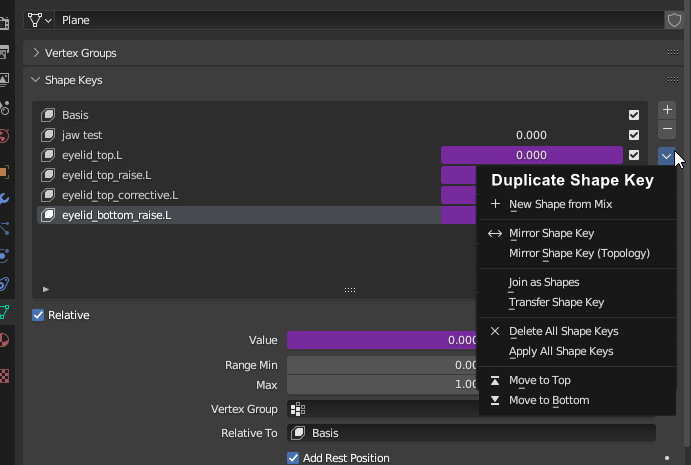Click the eyelid_top_raise.L value slider
Image resolution: width=691 pixels, height=465 pixels.
tap(458, 175)
